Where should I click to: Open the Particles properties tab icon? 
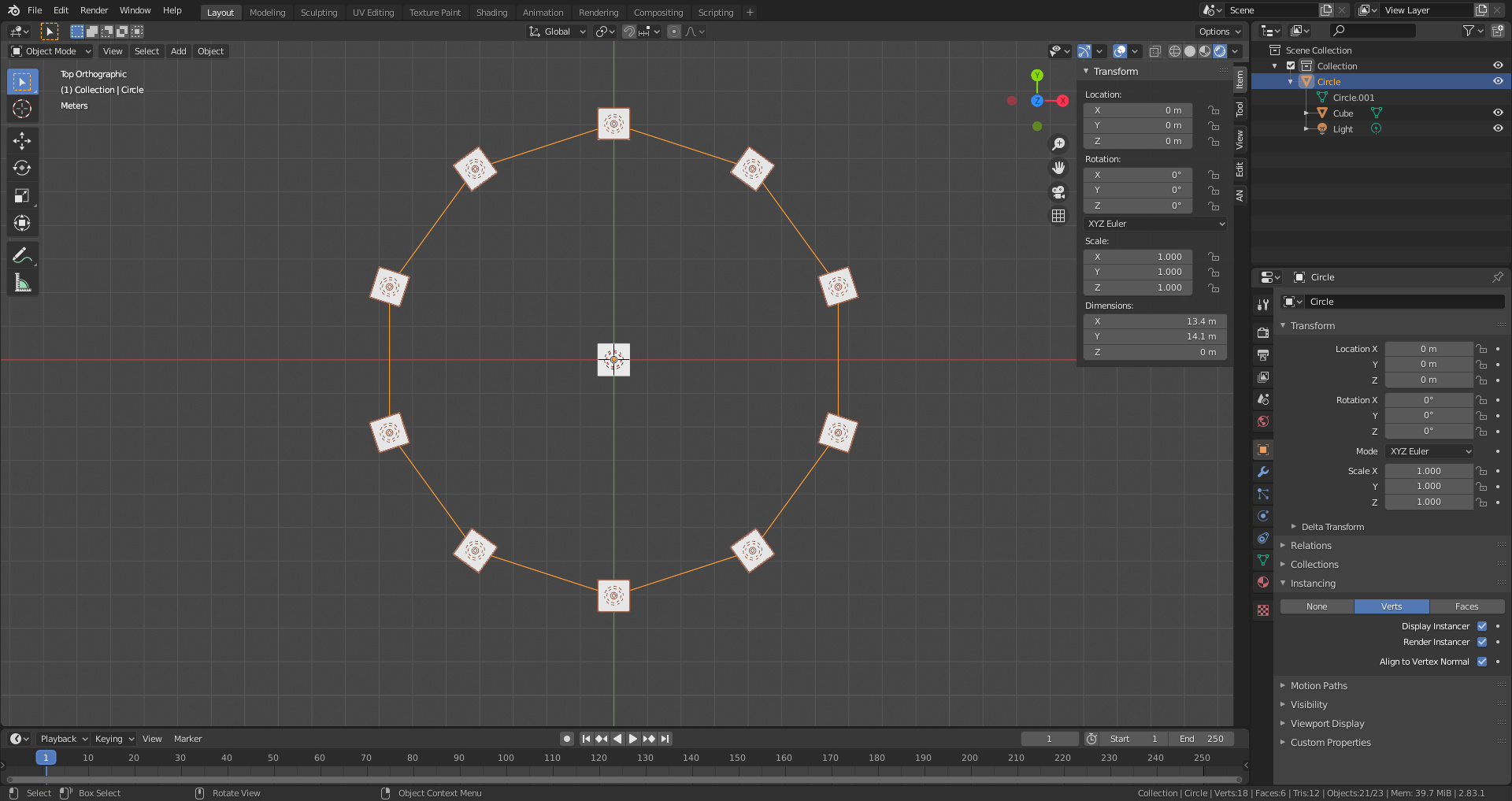(x=1263, y=494)
